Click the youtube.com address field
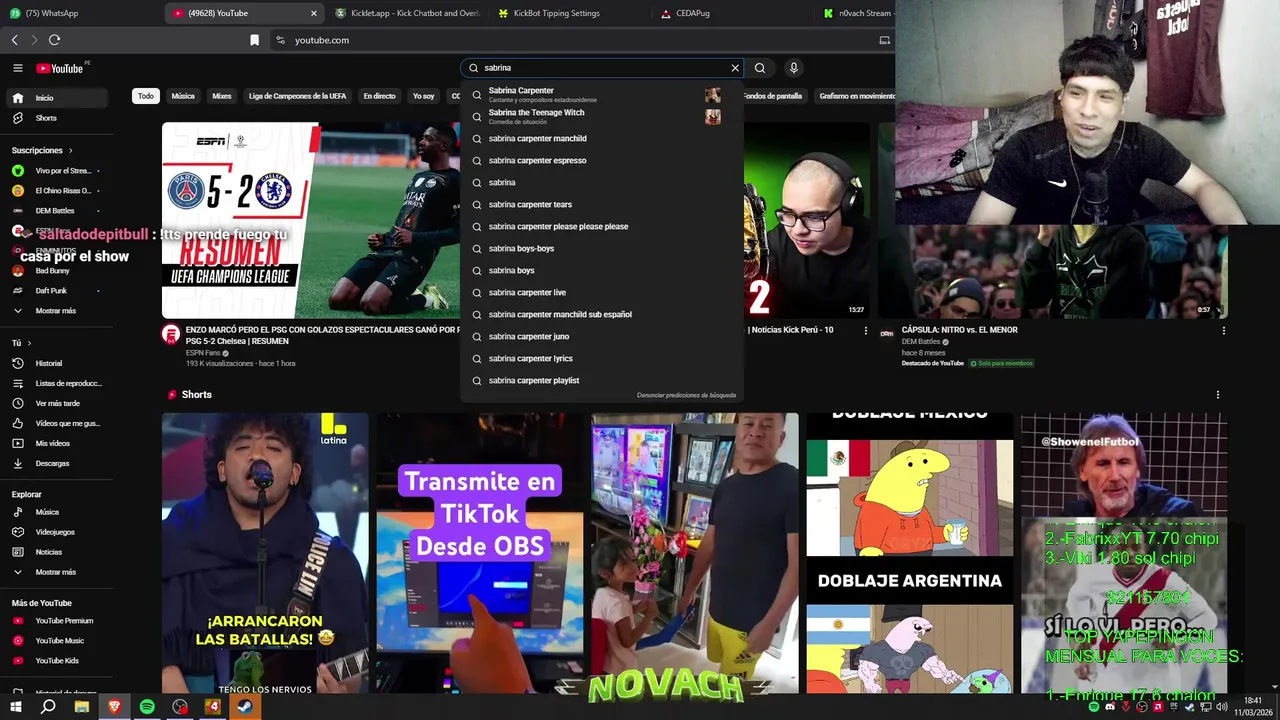The height and width of the screenshot is (720, 1280). point(575,40)
